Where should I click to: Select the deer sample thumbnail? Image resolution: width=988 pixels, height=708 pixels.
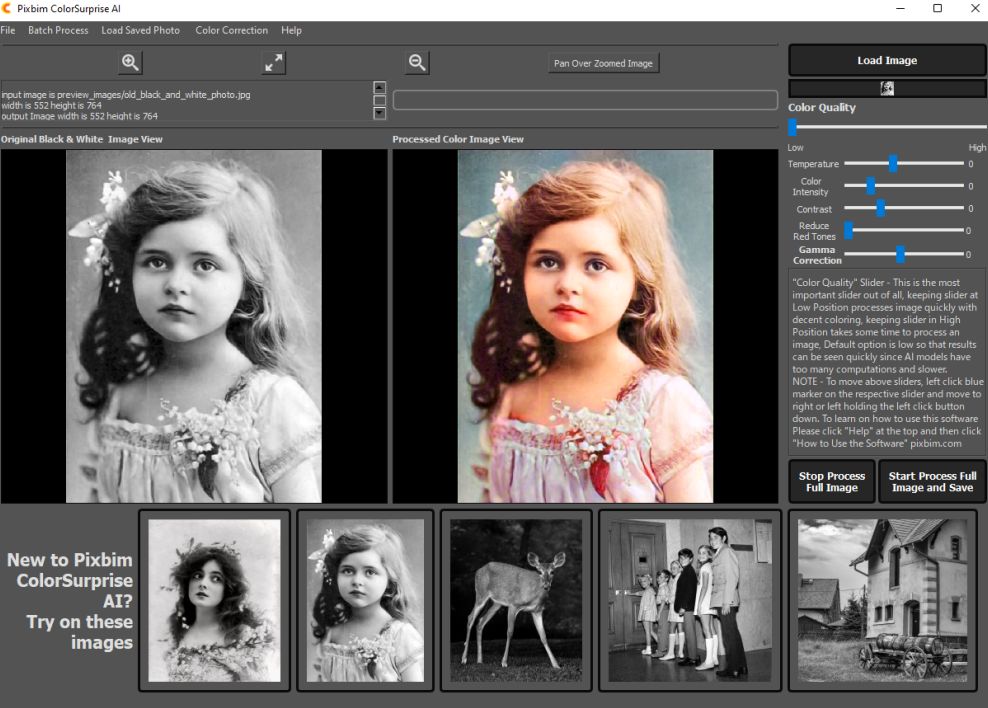coord(516,600)
